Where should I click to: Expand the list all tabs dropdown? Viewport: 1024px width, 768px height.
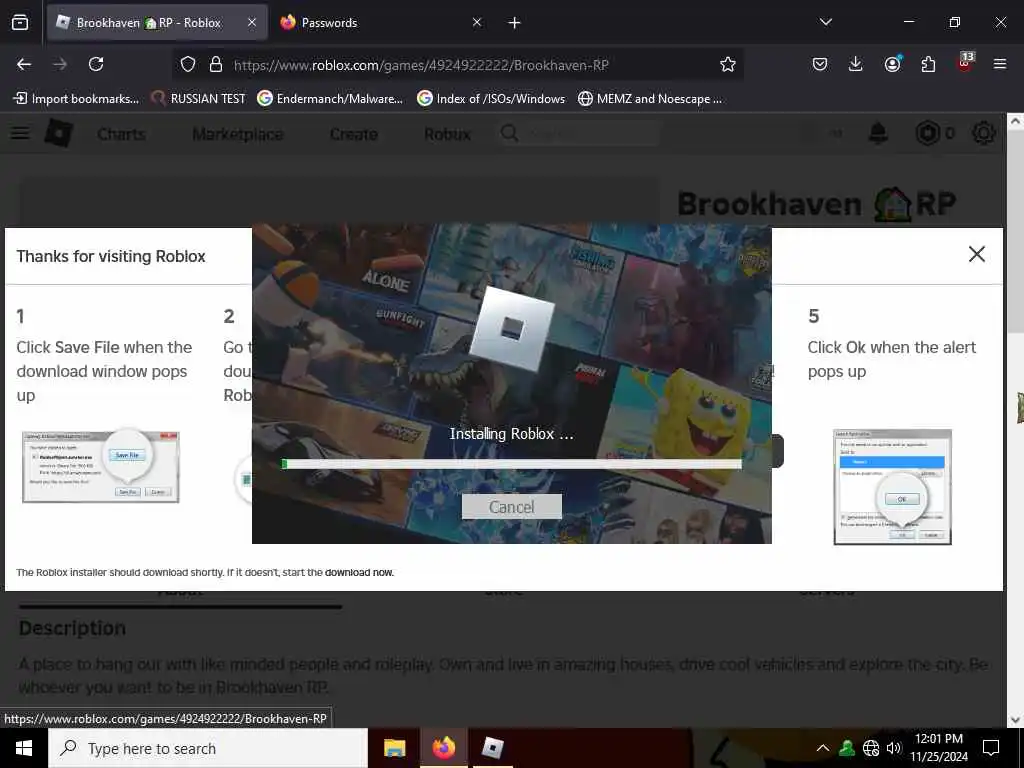[826, 22]
